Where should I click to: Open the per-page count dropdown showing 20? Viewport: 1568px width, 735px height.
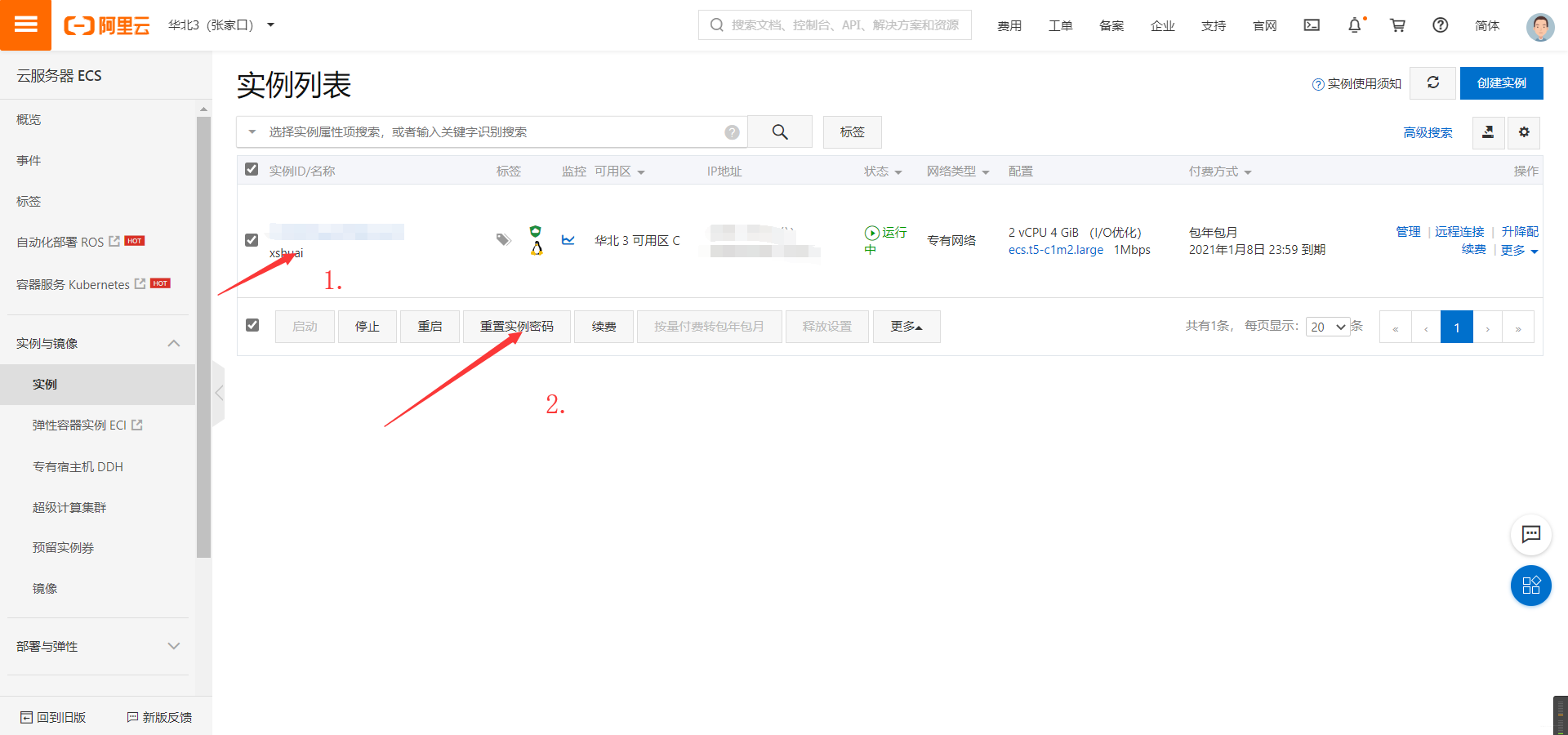point(1327,326)
